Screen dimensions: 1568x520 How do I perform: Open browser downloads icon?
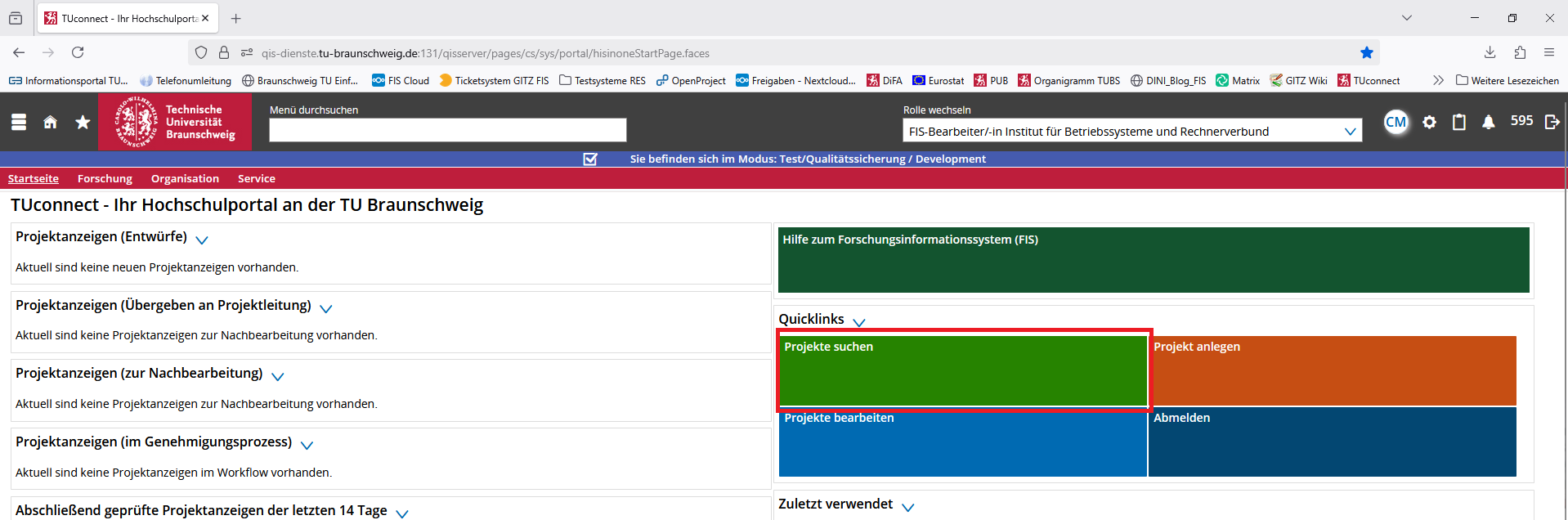1490,52
